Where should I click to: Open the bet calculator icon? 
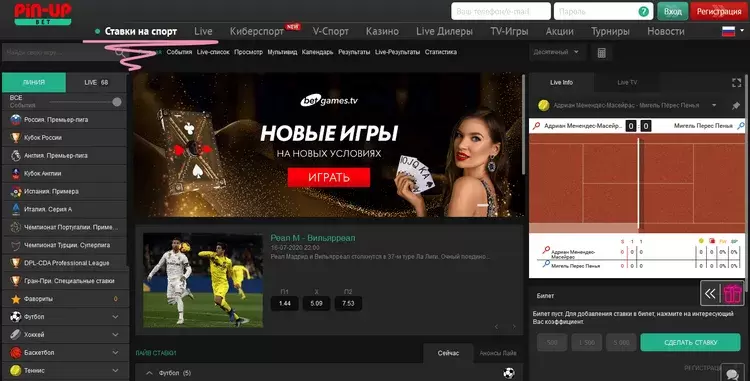point(601,53)
